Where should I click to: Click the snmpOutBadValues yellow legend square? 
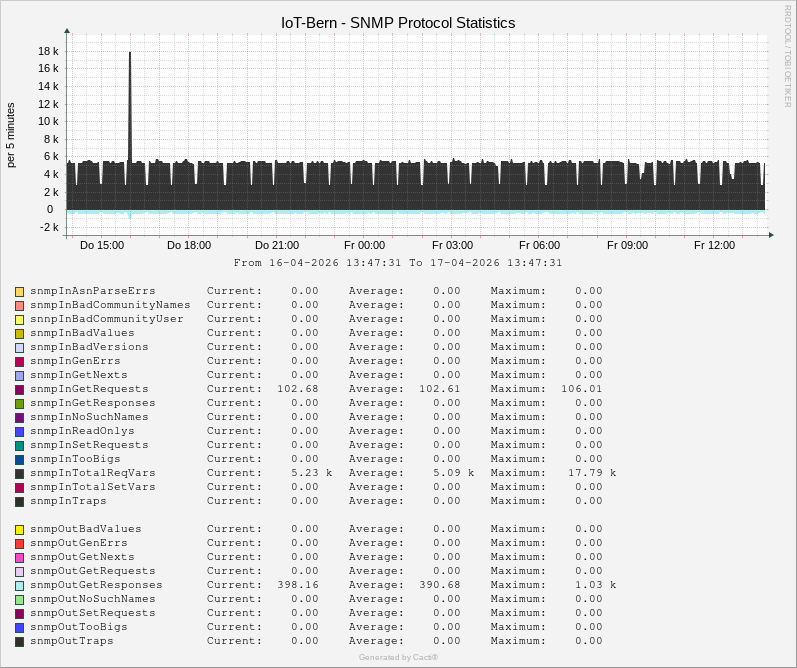pos(19,529)
